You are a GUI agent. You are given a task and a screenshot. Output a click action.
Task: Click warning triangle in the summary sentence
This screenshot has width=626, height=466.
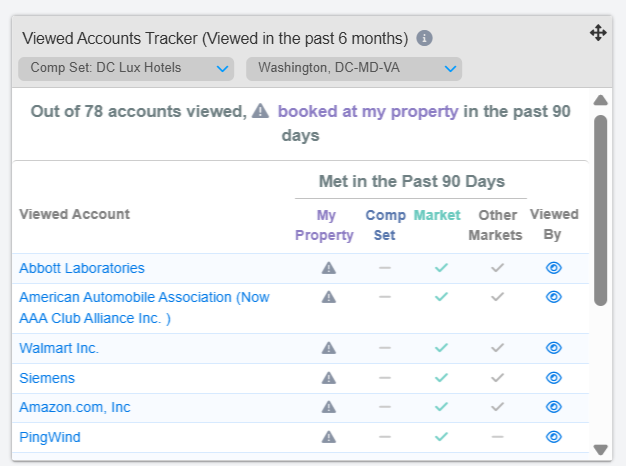pos(260,111)
